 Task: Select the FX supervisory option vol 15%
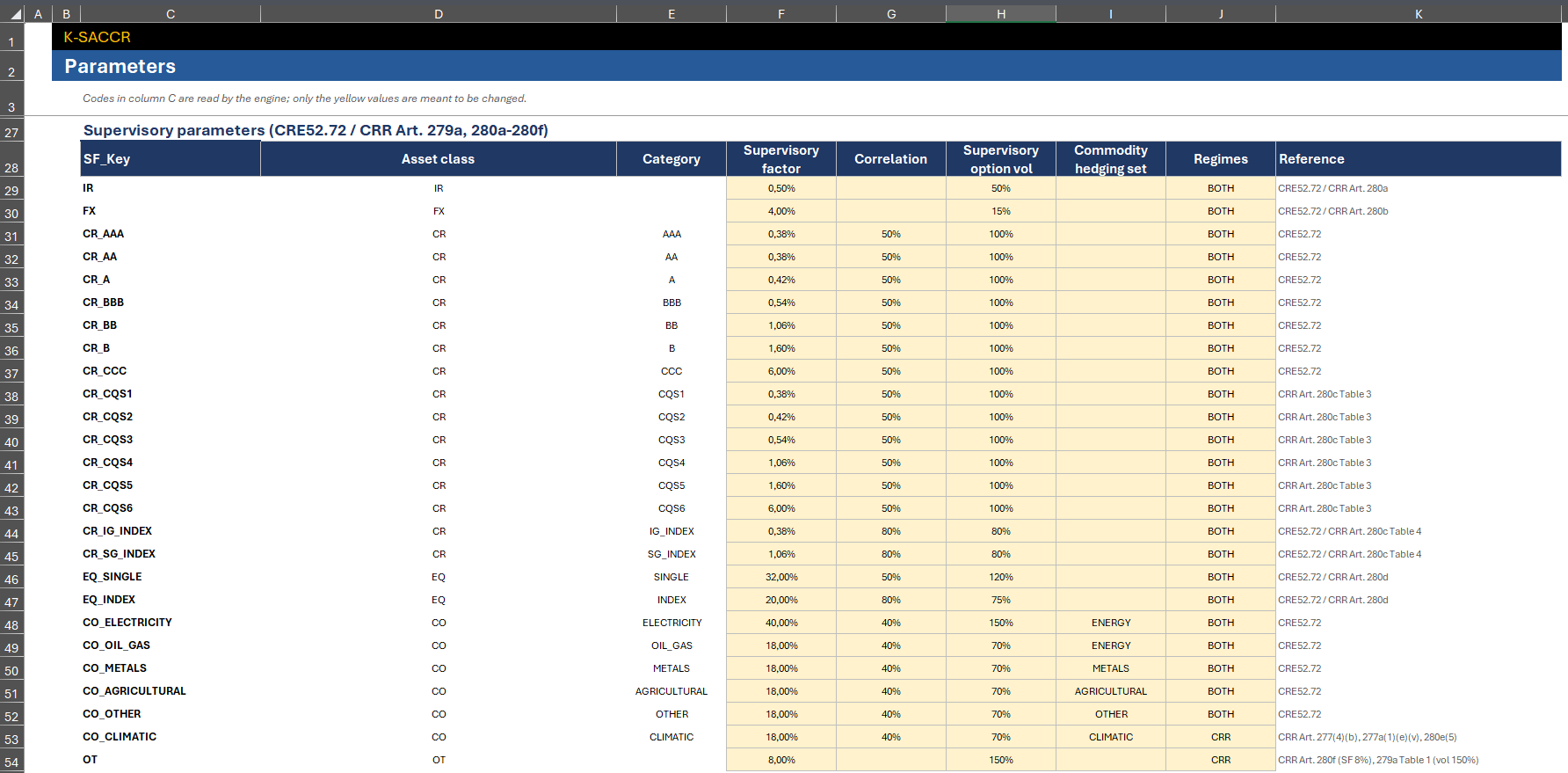tap(1001, 211)
